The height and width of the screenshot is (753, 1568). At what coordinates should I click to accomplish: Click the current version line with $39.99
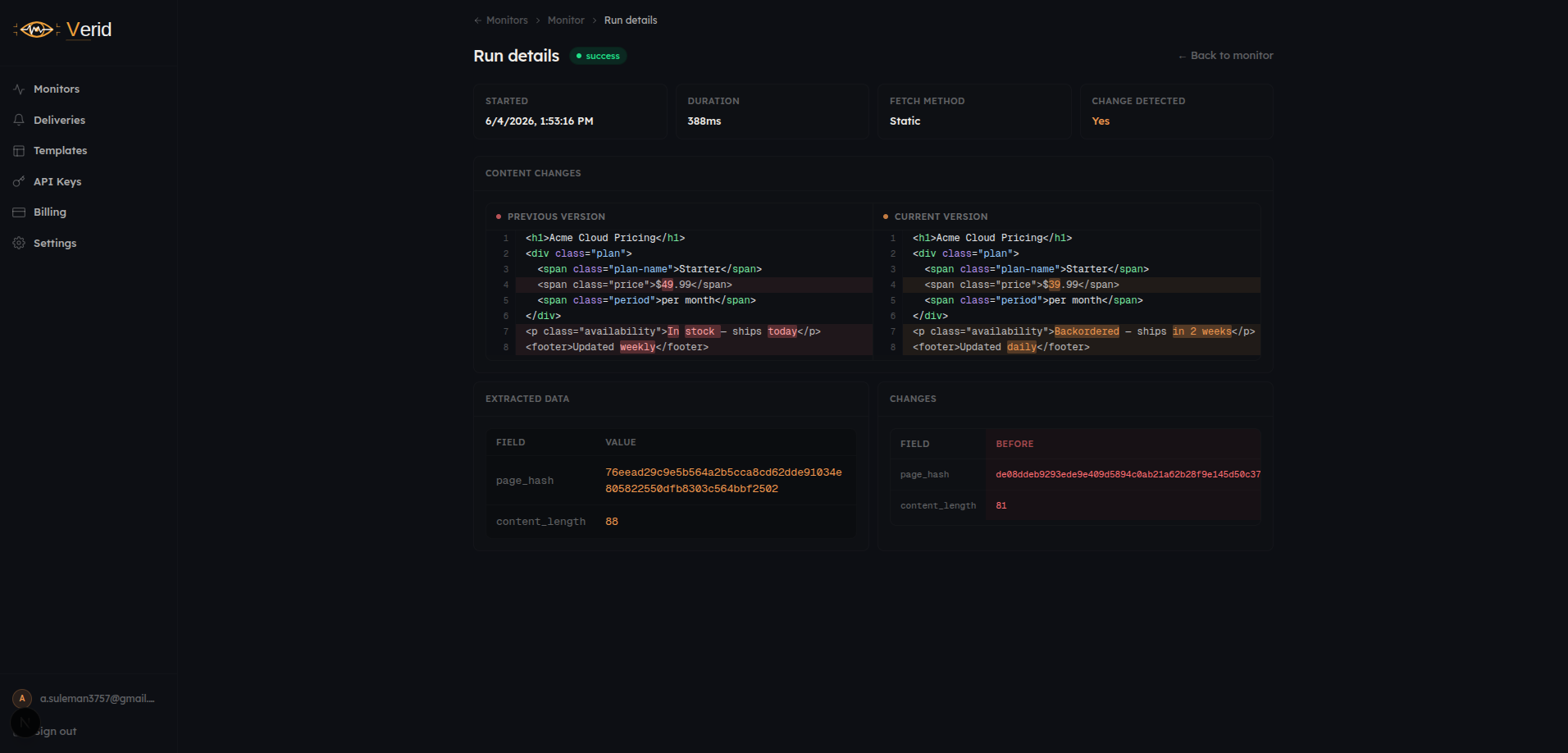[1081, 285]
